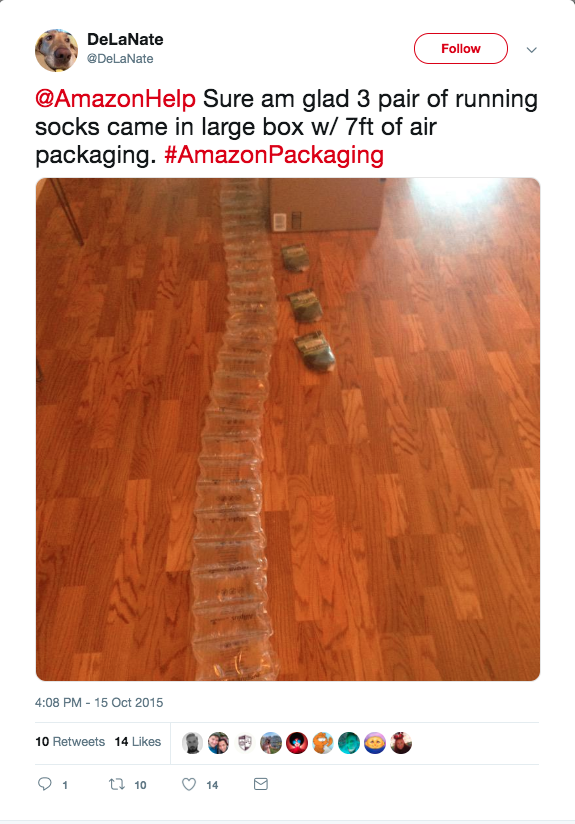The height and width of the screenshot is (824, 575).
Task: Open the @AmazonHelp mention link
Action: click(x=116, y=99)
